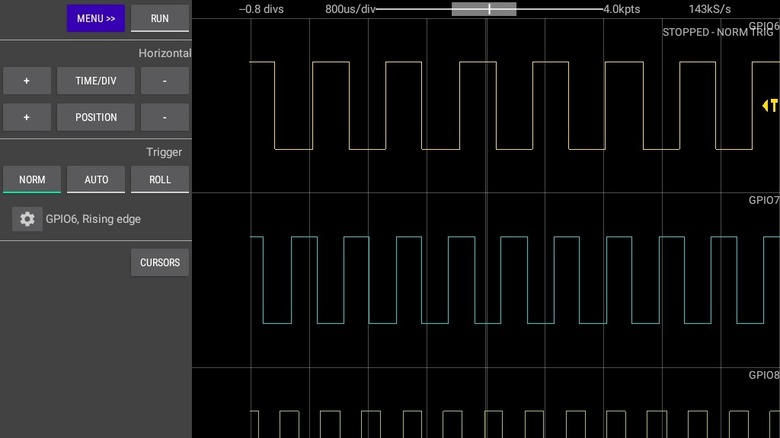Select NORM trigger mode
This screenshot has width=780, height=438.
pos(32,180)
